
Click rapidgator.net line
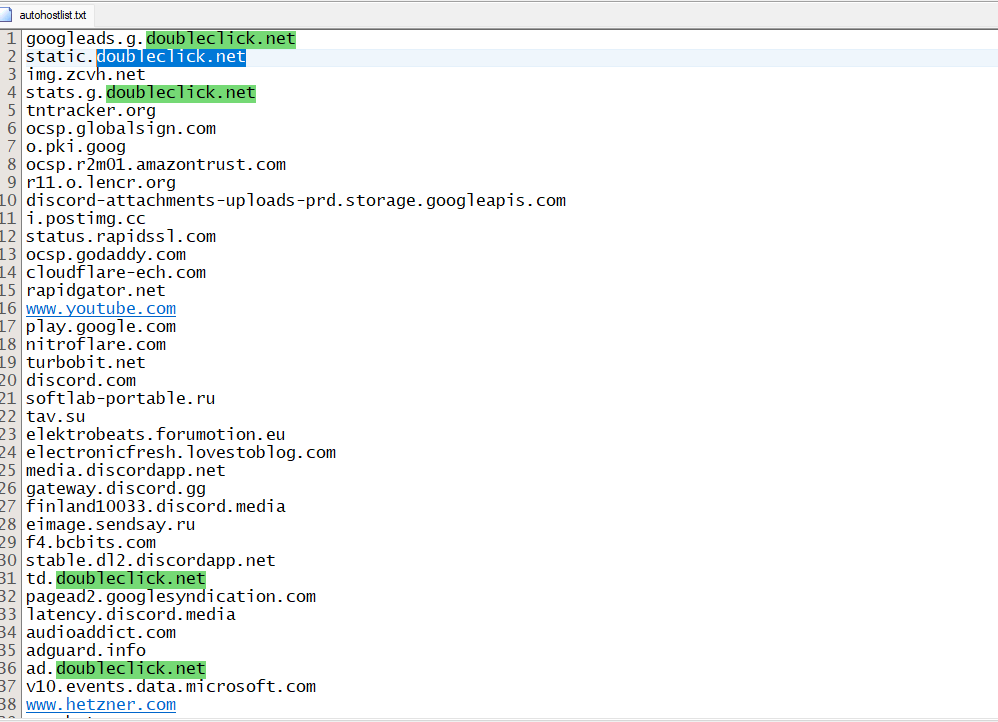95,291
